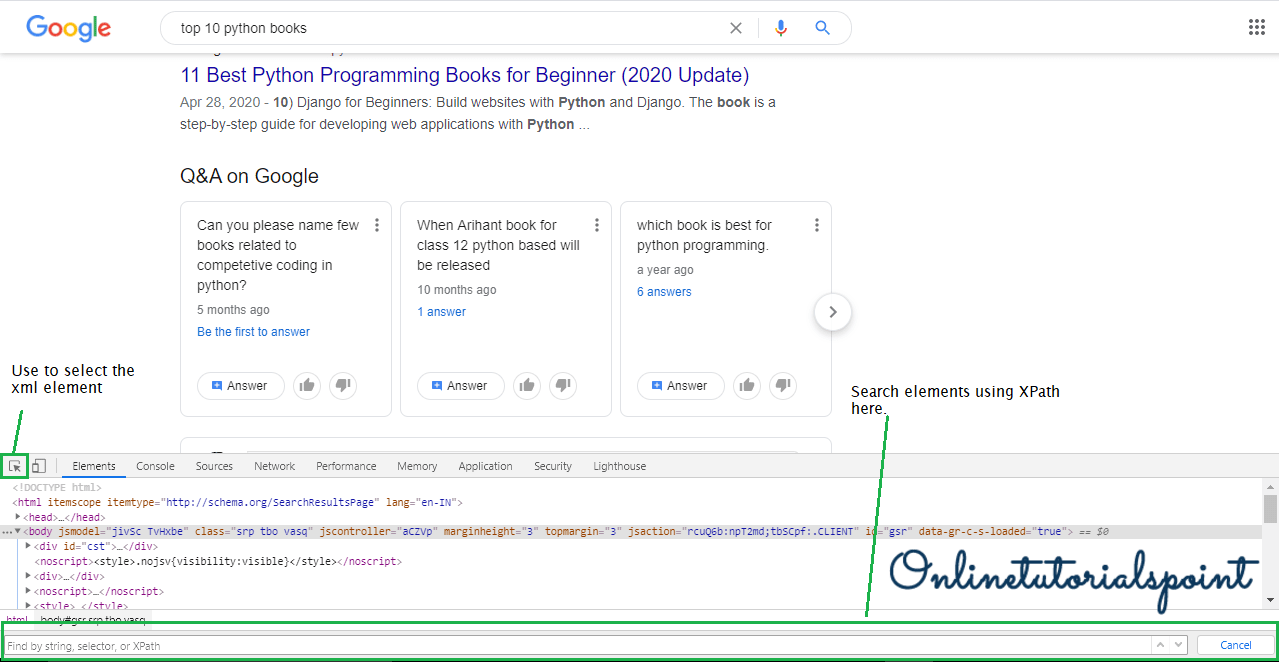1279x662 pixels.
Task: Expand the head element node
Action: (x=18, y=517)
